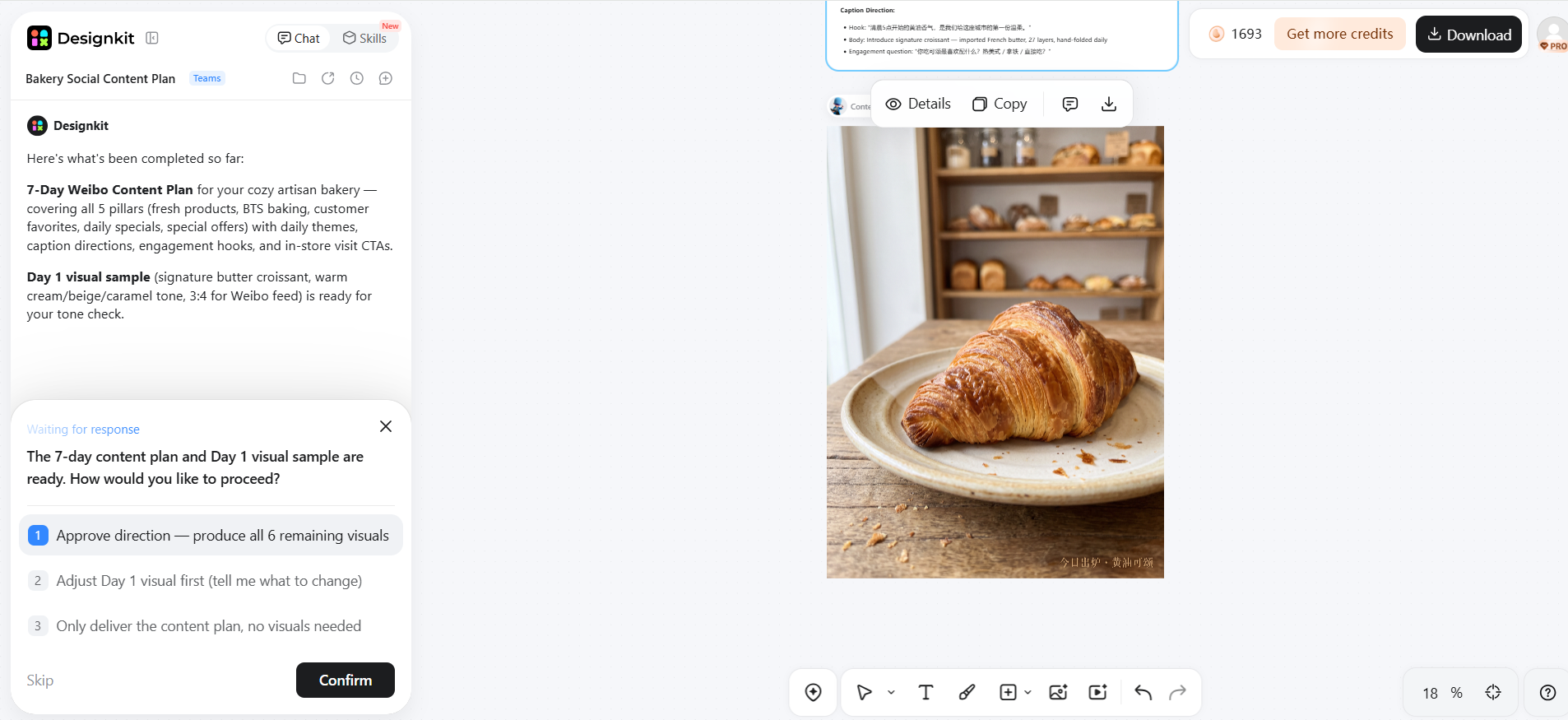Click the AI video generator tool

pos(1098,692)
